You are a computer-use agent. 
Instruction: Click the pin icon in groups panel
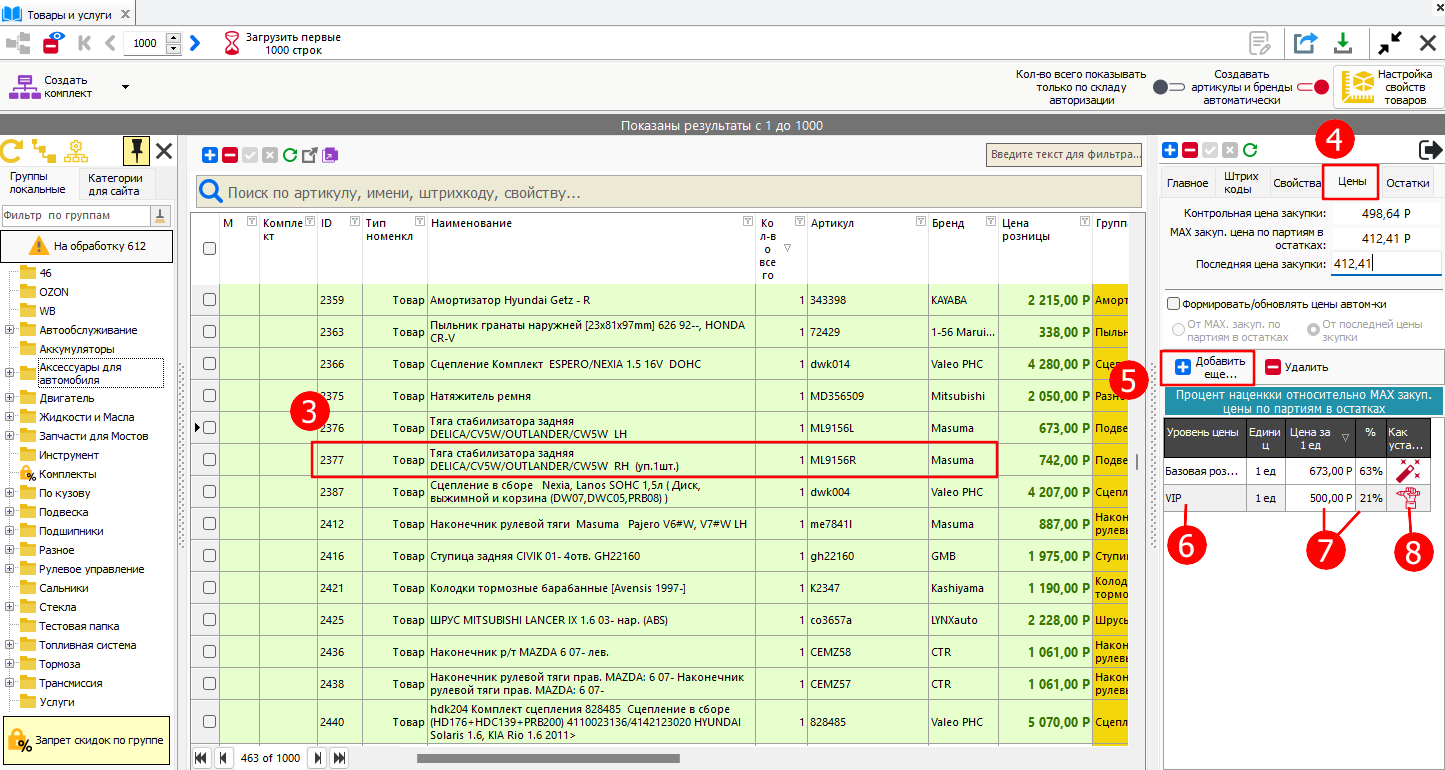pos(136,151)
